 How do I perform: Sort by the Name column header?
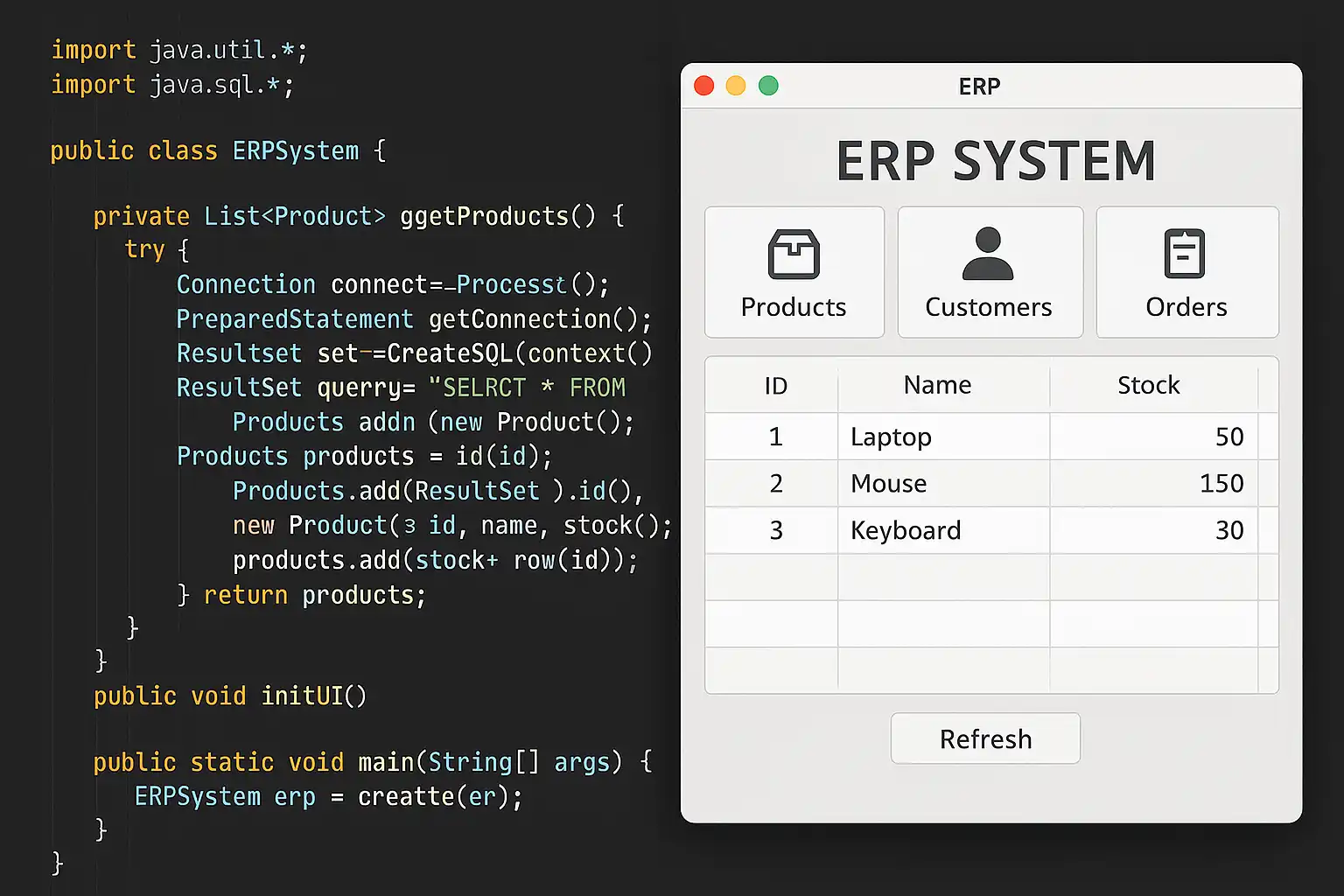[937, 385]
